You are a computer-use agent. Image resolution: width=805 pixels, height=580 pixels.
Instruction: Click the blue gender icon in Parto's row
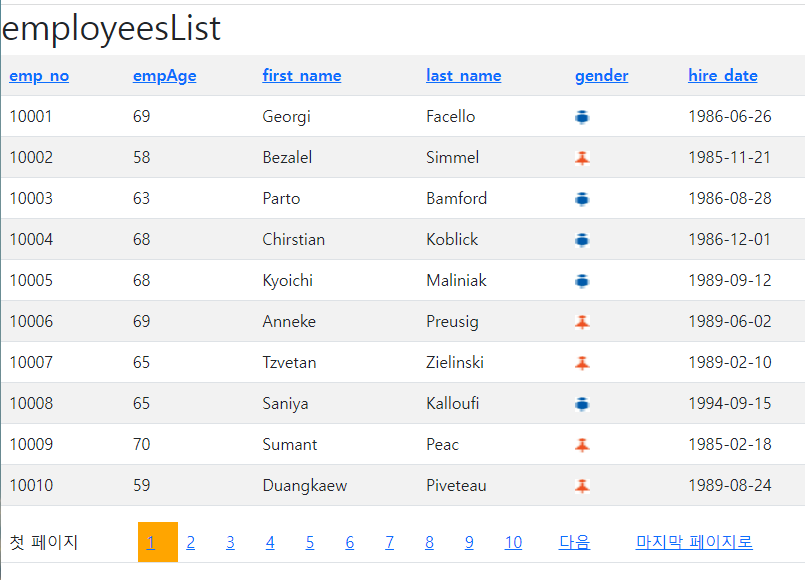click(x=582, y=199)
